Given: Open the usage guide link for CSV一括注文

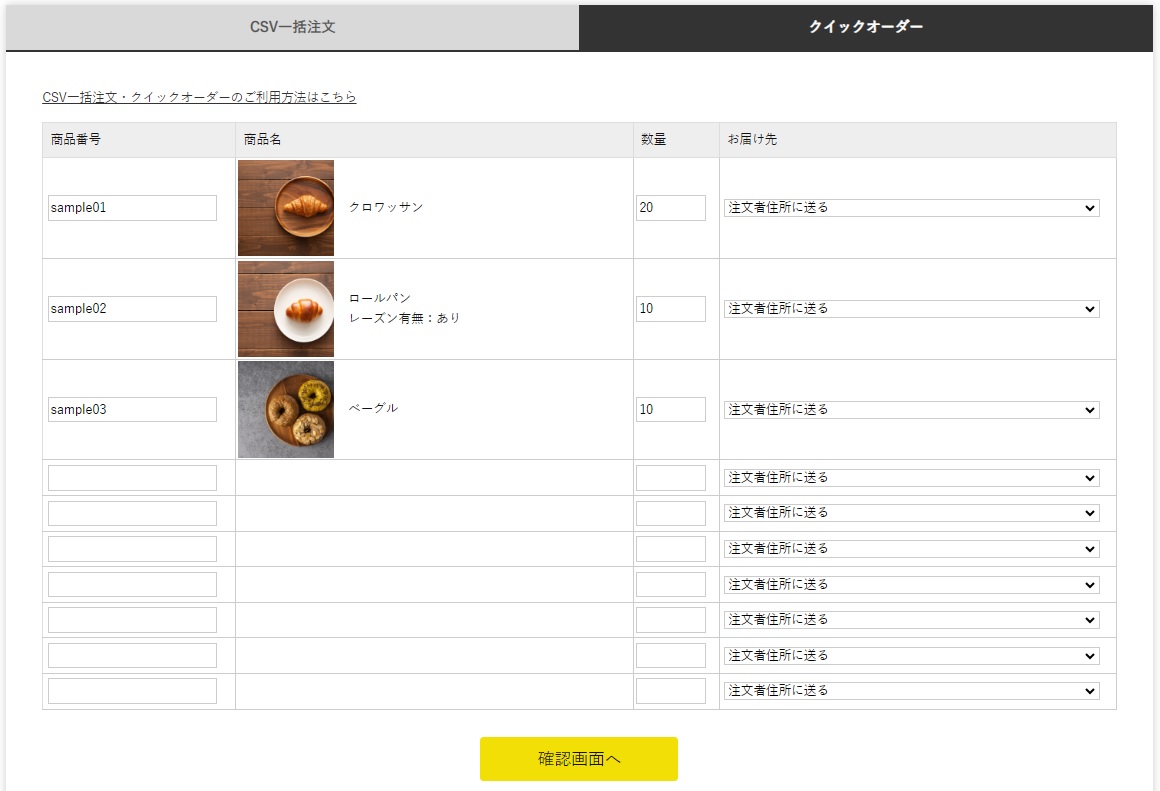Looking at the screenshot, I should (199, 97).
